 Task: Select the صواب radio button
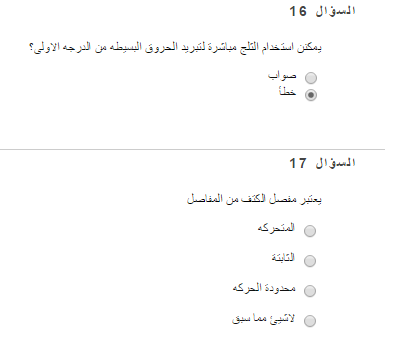[x=311, y=78]
